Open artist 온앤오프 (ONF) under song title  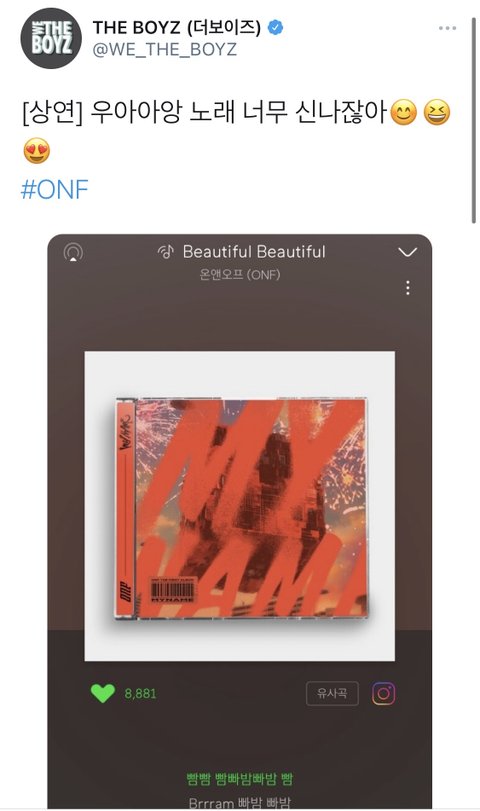pos(239,274)
